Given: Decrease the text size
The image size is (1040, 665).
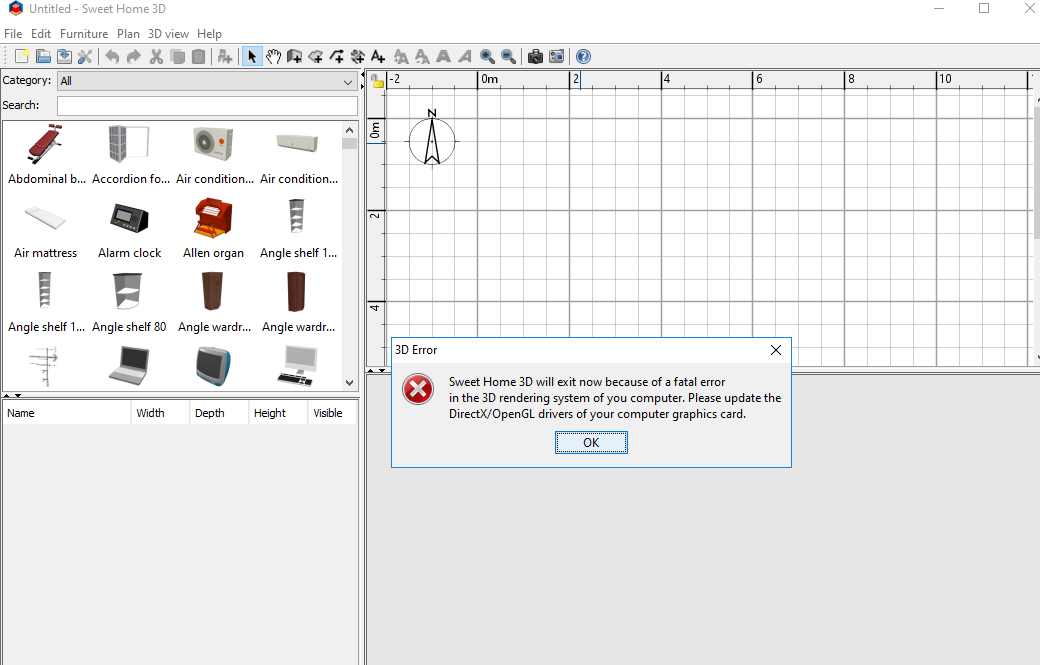Looking at the screenshot, I should pyautogui.click(x=422, y=57).
